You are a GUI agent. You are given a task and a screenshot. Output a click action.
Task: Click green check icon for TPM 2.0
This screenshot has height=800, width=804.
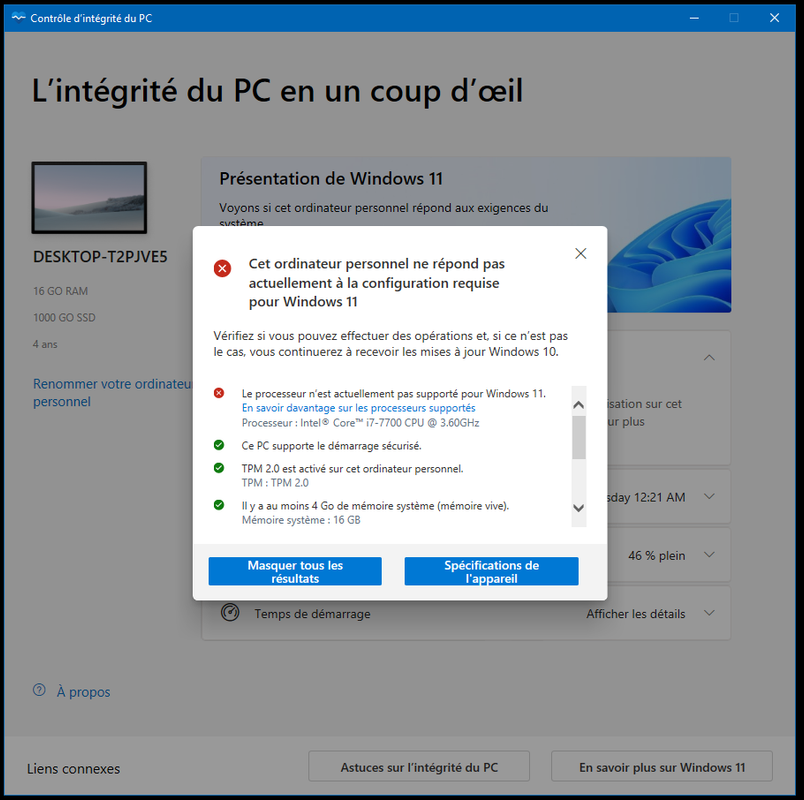[x=219, y=468]
